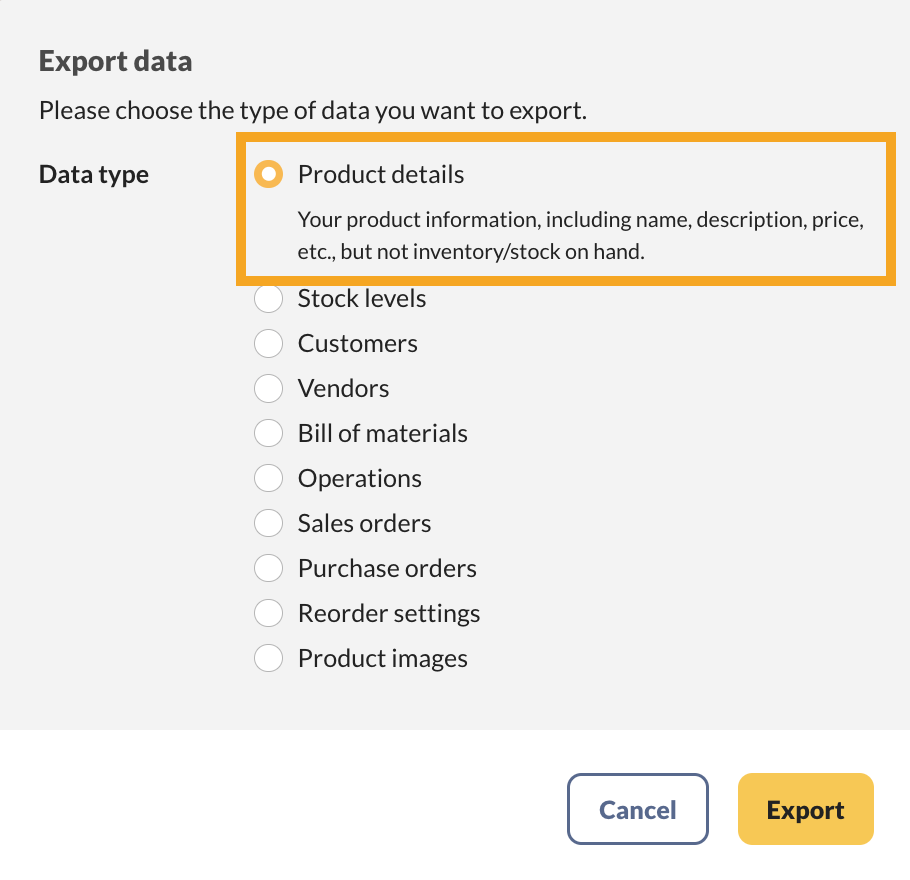Select the Product details radio button

[x=268, y=175]
